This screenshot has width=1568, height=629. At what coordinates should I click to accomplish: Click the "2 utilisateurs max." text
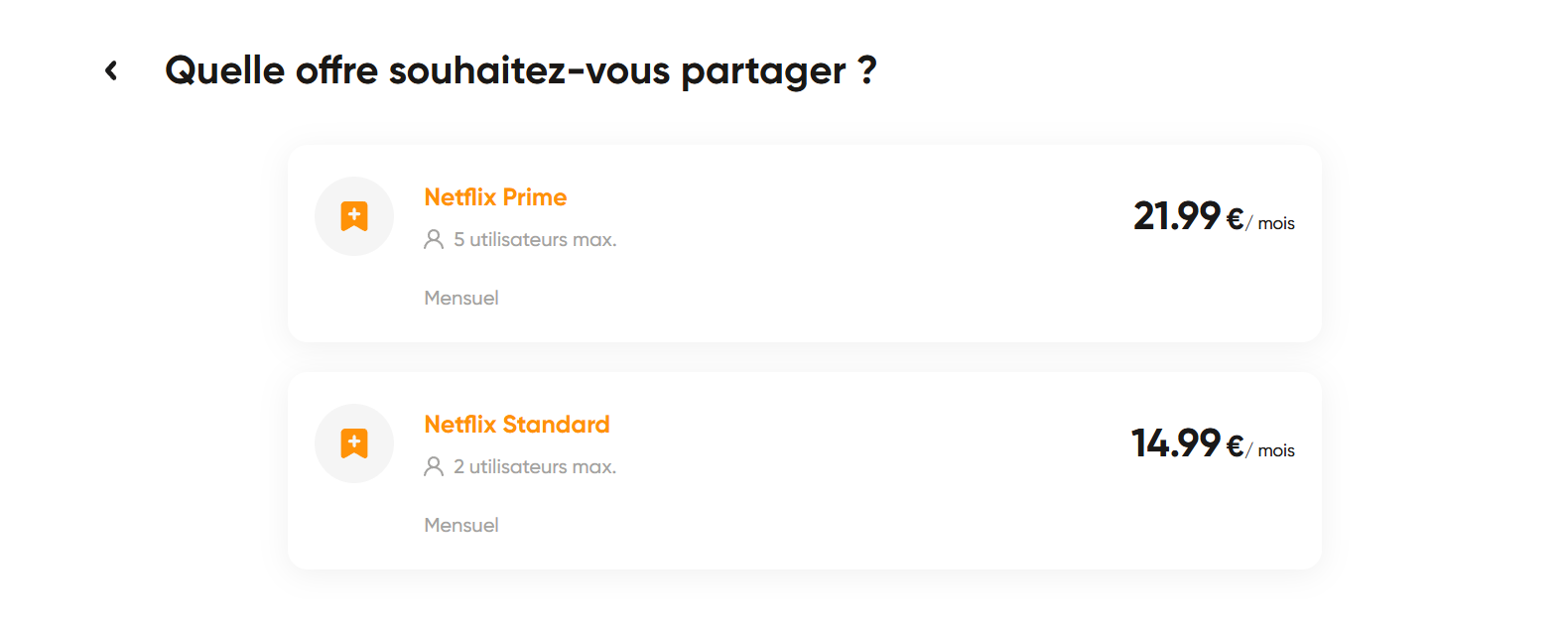click(535, 467)
